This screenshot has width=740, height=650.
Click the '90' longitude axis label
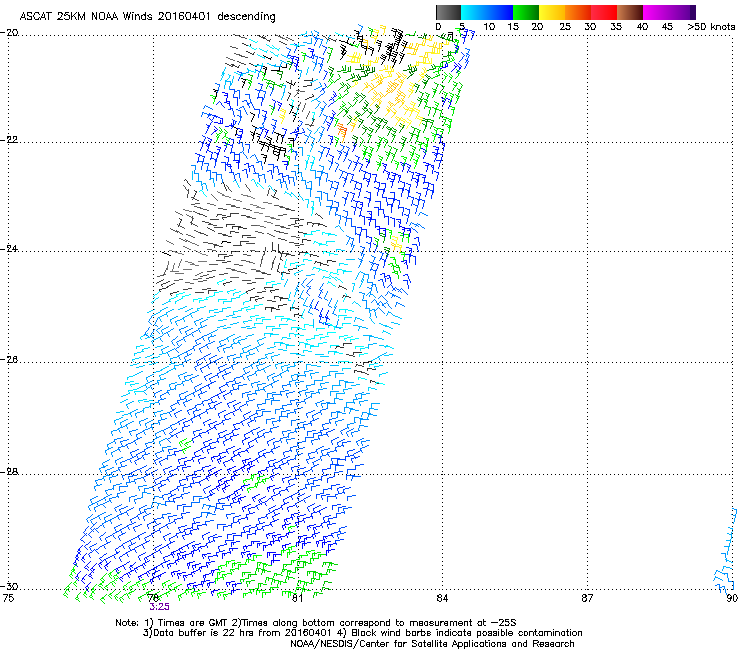[732, 598]
